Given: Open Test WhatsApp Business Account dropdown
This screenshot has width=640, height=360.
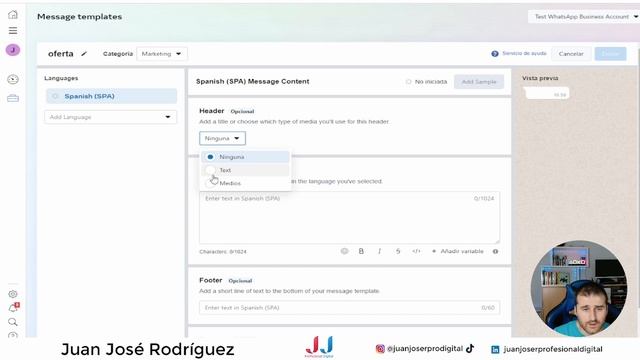Looking at the screenshot, I should tap(584, 17).
